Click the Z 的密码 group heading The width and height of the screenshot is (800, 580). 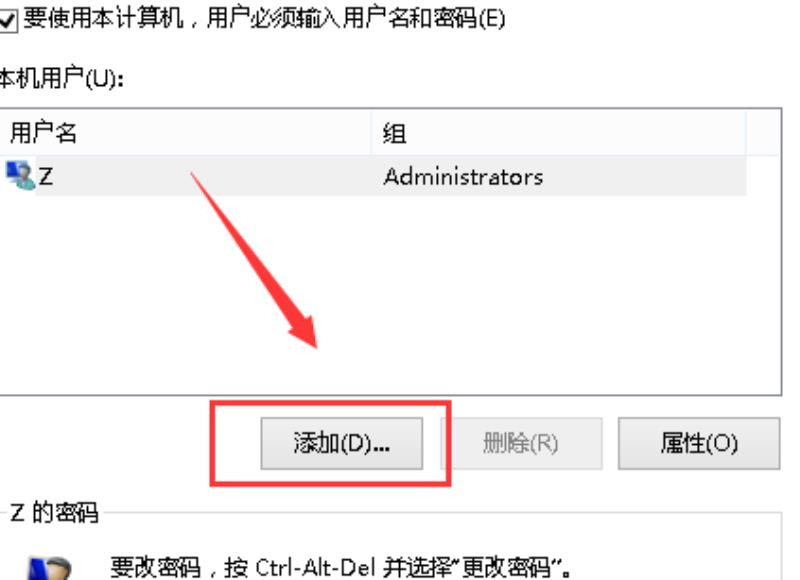click(x=54, y=512)
